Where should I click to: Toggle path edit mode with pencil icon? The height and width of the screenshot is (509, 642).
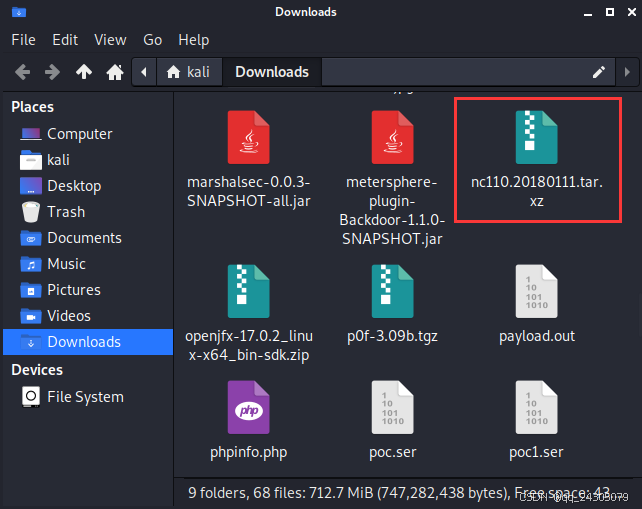coord(599,72)
